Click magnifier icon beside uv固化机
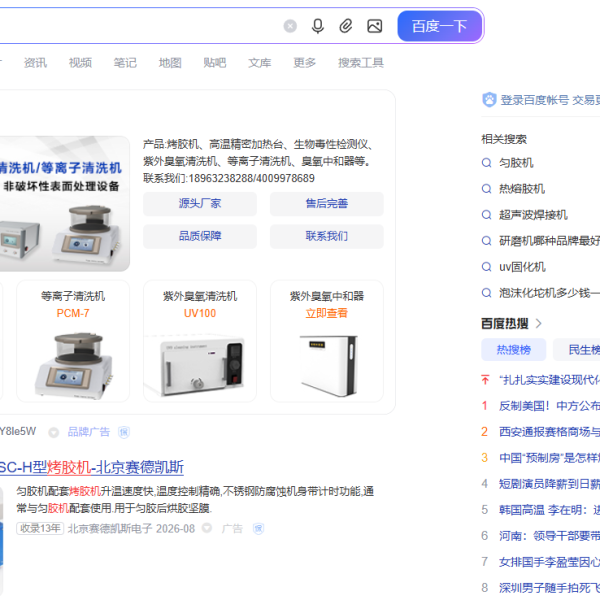This screenshot has height=600, width=600. [486, 267]
